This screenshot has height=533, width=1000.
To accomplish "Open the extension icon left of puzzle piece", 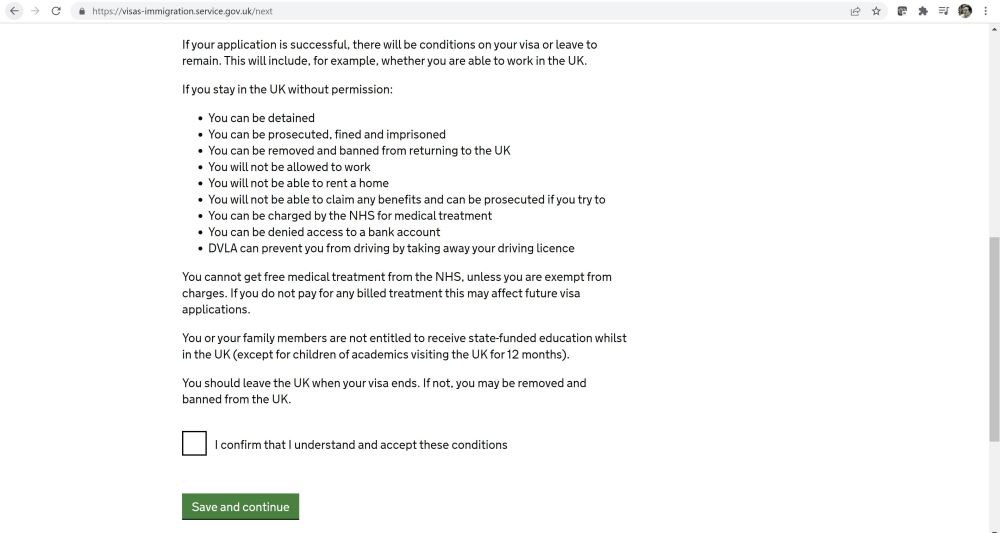I will tap(902, 11).
